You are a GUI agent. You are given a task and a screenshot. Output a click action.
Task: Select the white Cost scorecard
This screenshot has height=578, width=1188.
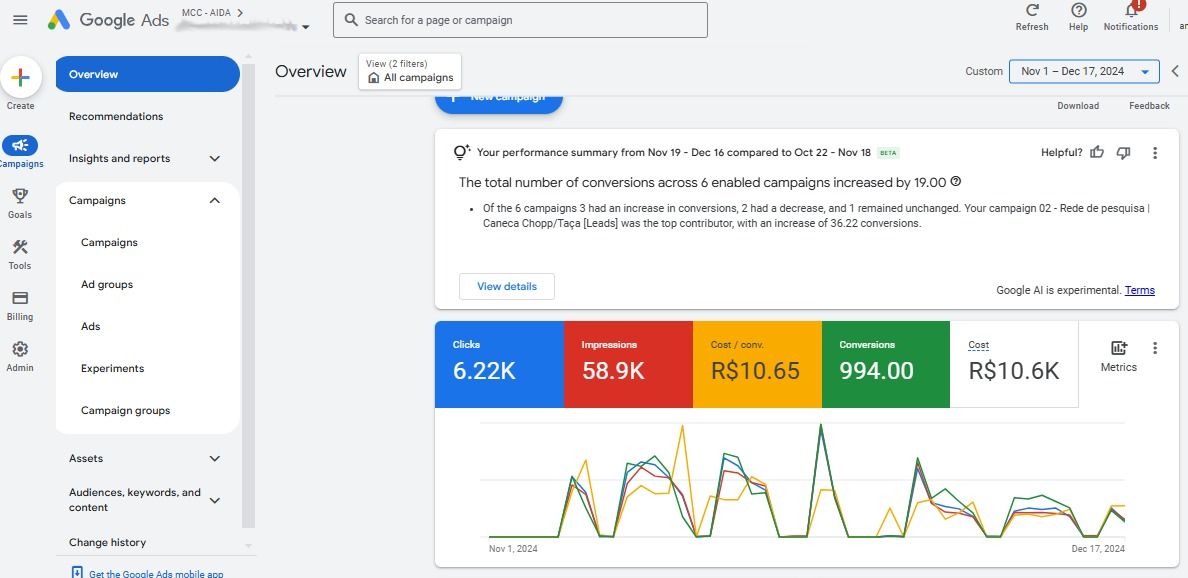point(1014,364)
